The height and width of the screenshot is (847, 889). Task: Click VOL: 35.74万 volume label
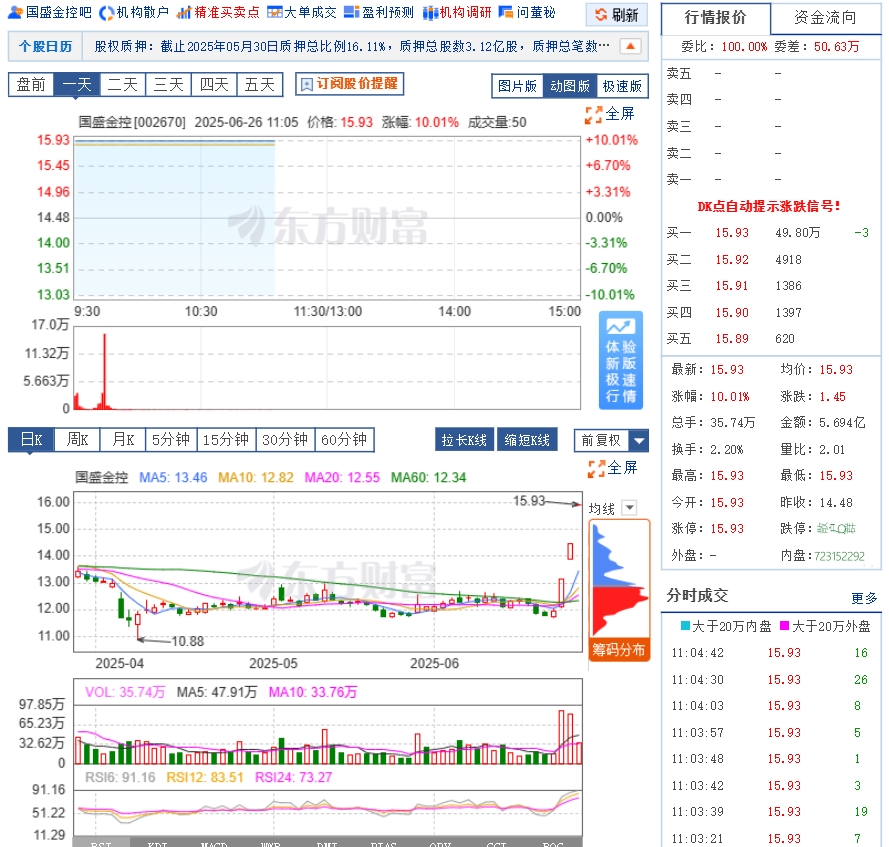tap(125, 692)
